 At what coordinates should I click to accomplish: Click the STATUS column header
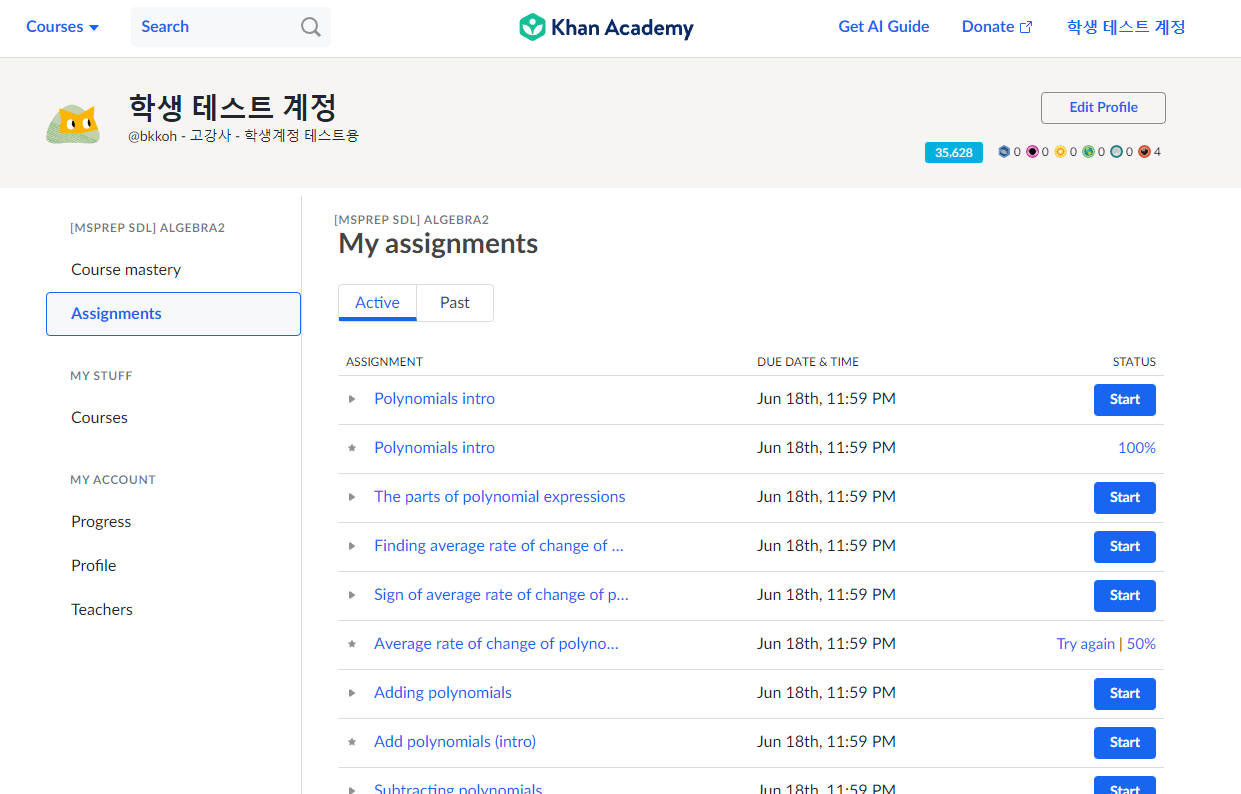[1134, 362]
